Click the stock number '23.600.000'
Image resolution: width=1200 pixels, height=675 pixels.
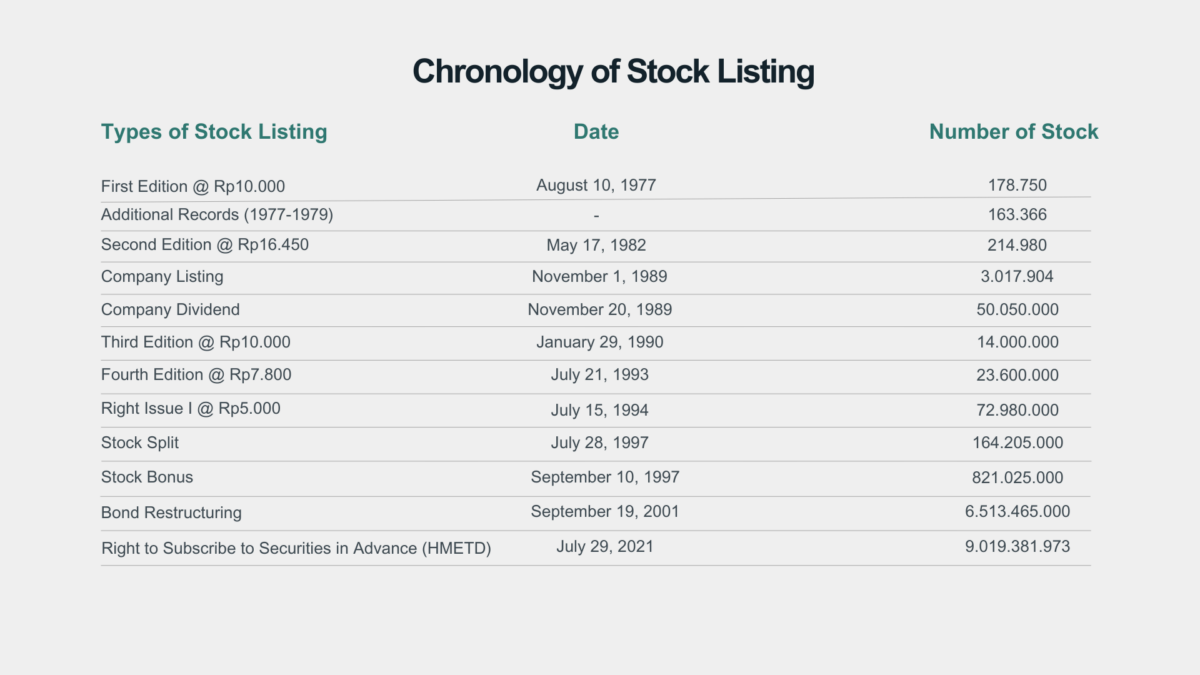click(x=1017, y=375)
